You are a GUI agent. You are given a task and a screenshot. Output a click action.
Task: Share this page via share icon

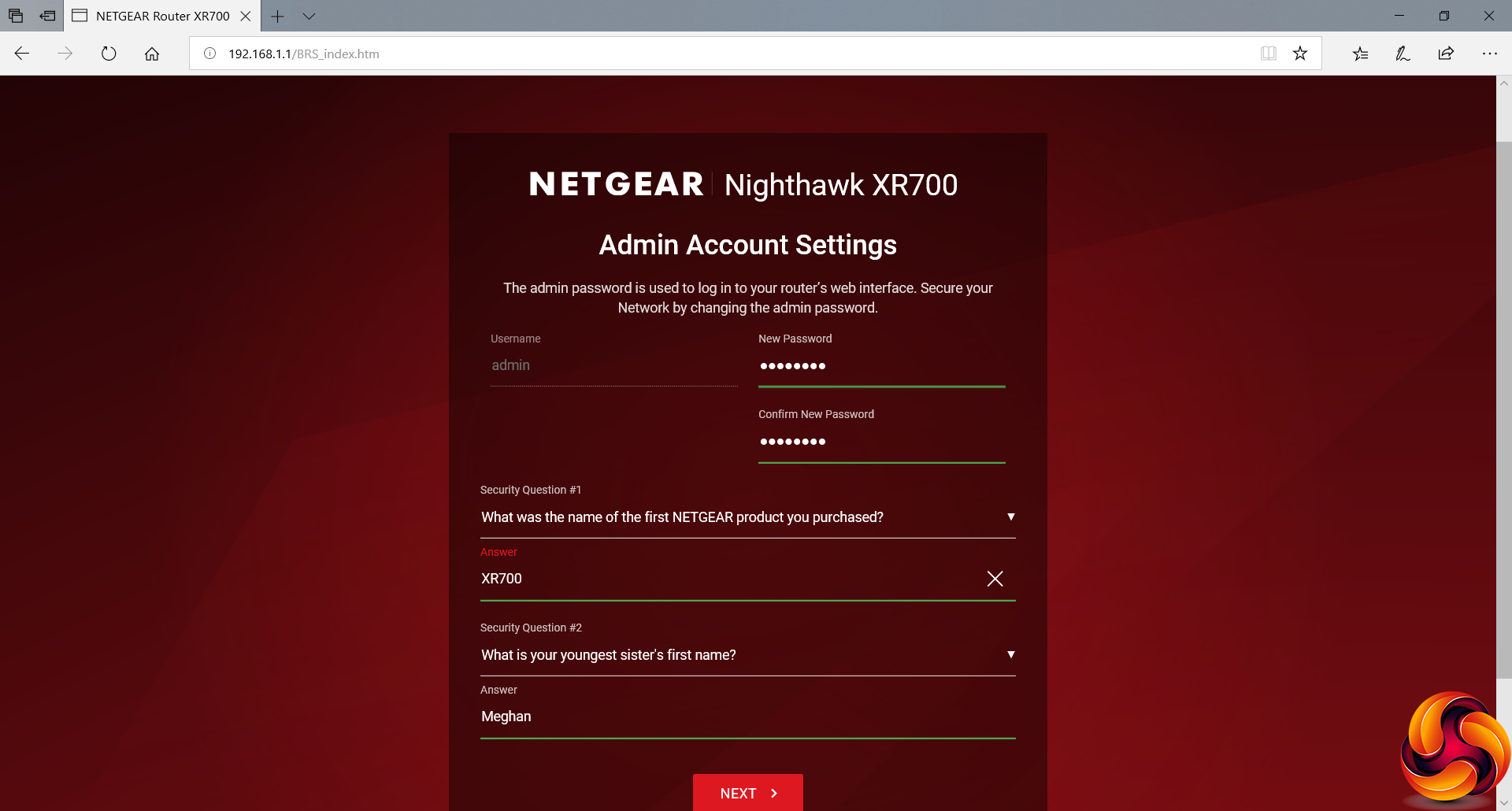1446,54
